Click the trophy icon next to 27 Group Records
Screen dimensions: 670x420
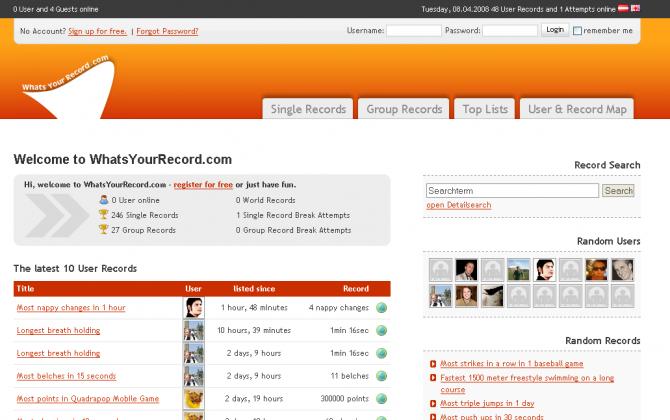coord(103,229)
